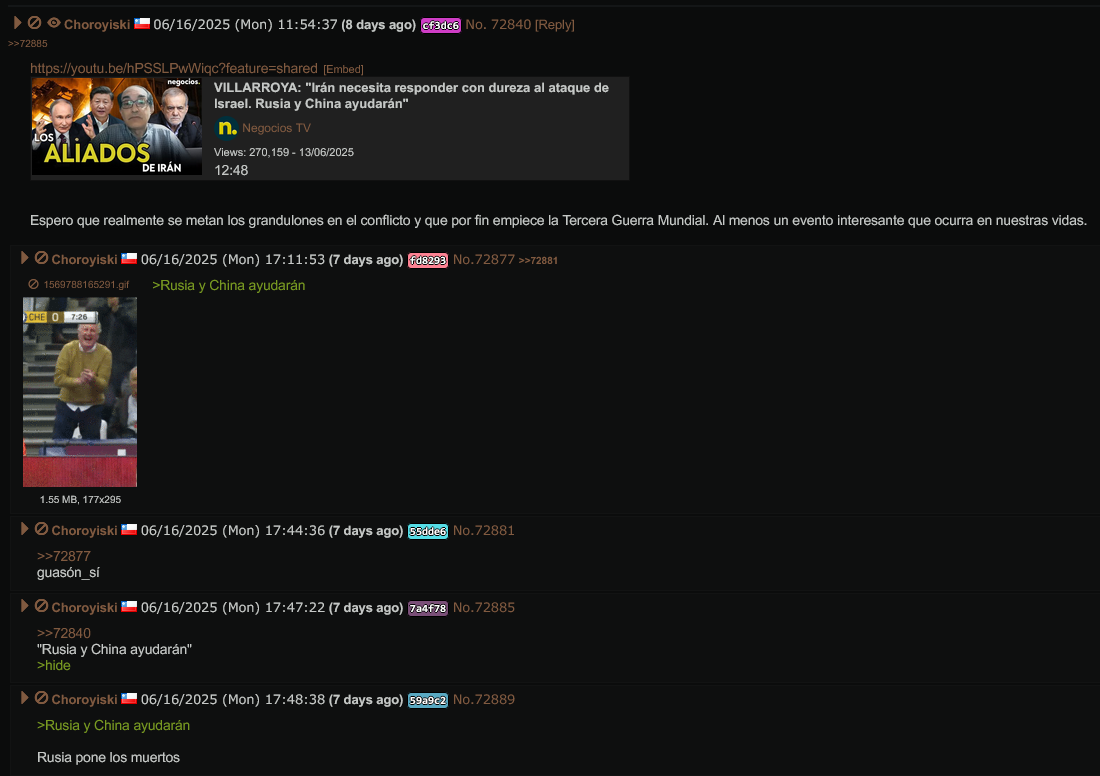Viewport: 1100px width, 776px height.
Task: Click the hide icon on post 72885
Action: [x=41, y=606]
